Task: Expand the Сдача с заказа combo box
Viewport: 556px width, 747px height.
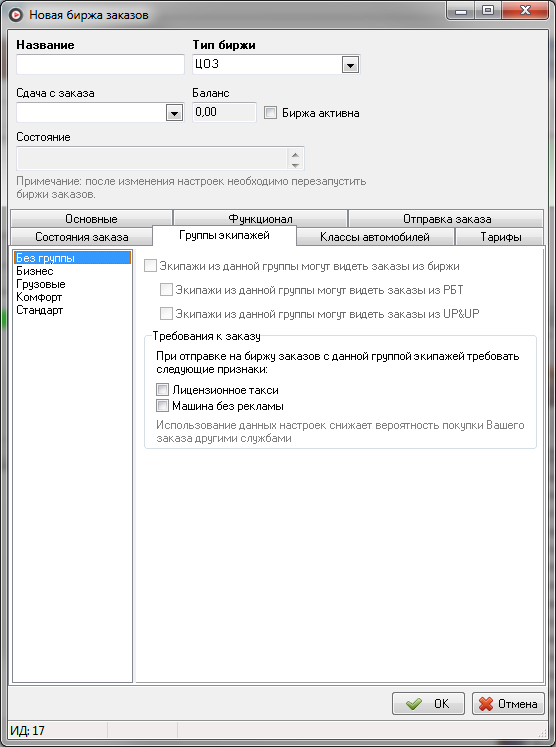Action: coord(174,113)
